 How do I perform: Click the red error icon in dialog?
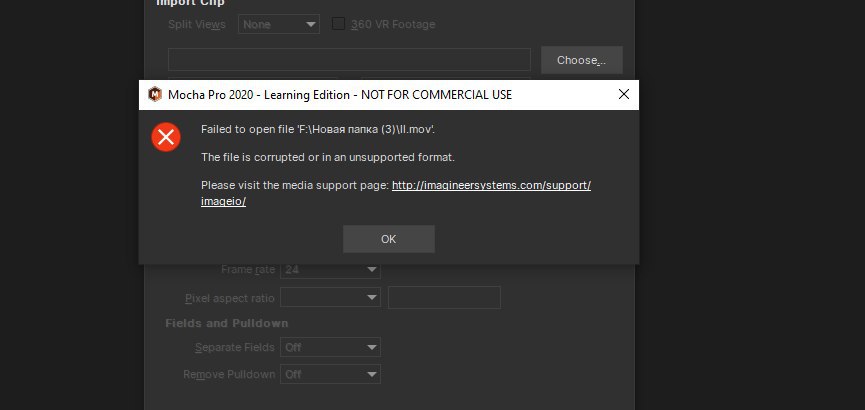coord(166,137)
